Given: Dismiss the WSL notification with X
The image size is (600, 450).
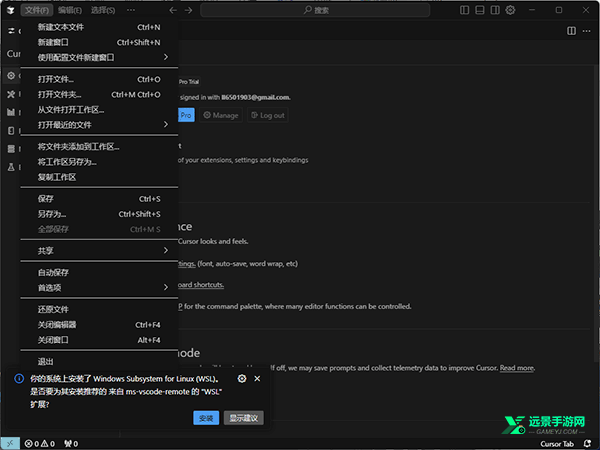Looking at the screenshot, I should coord(258,380).
